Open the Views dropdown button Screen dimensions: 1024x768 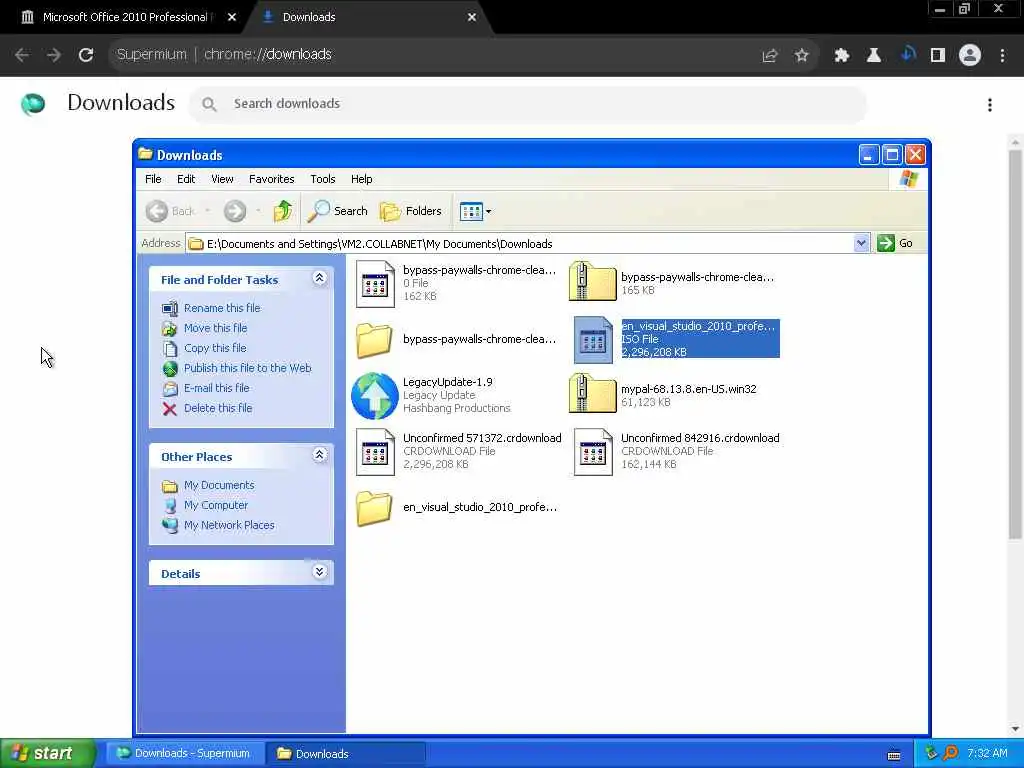click(475, 211)
